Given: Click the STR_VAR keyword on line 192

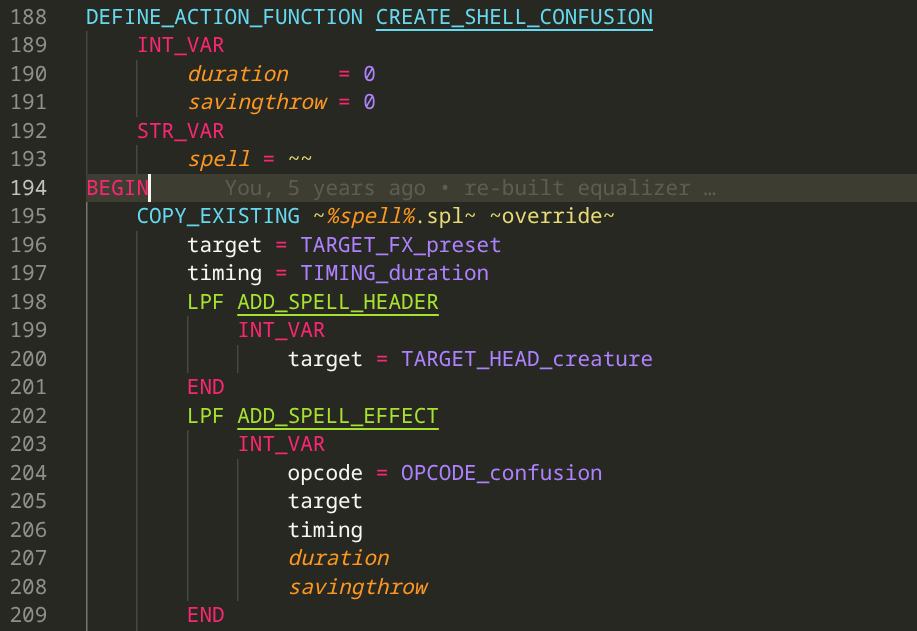Looking at the screenshot, I should click(180, 130).
